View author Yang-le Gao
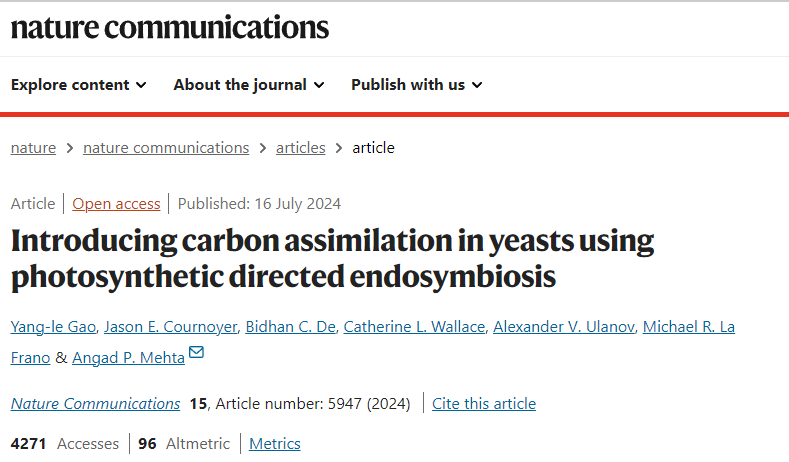The width and height of the screenshot is (789, 462). [x=50, y=327]
